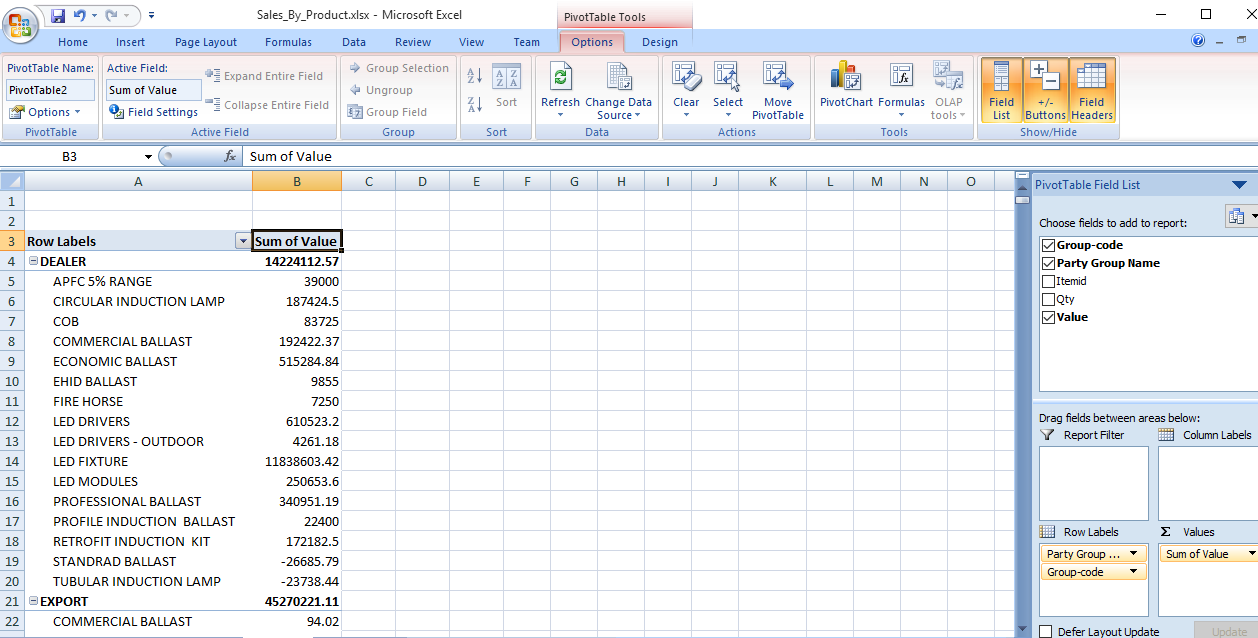
Task: Refresh the PivotTable data
Action: coord(560,90)
